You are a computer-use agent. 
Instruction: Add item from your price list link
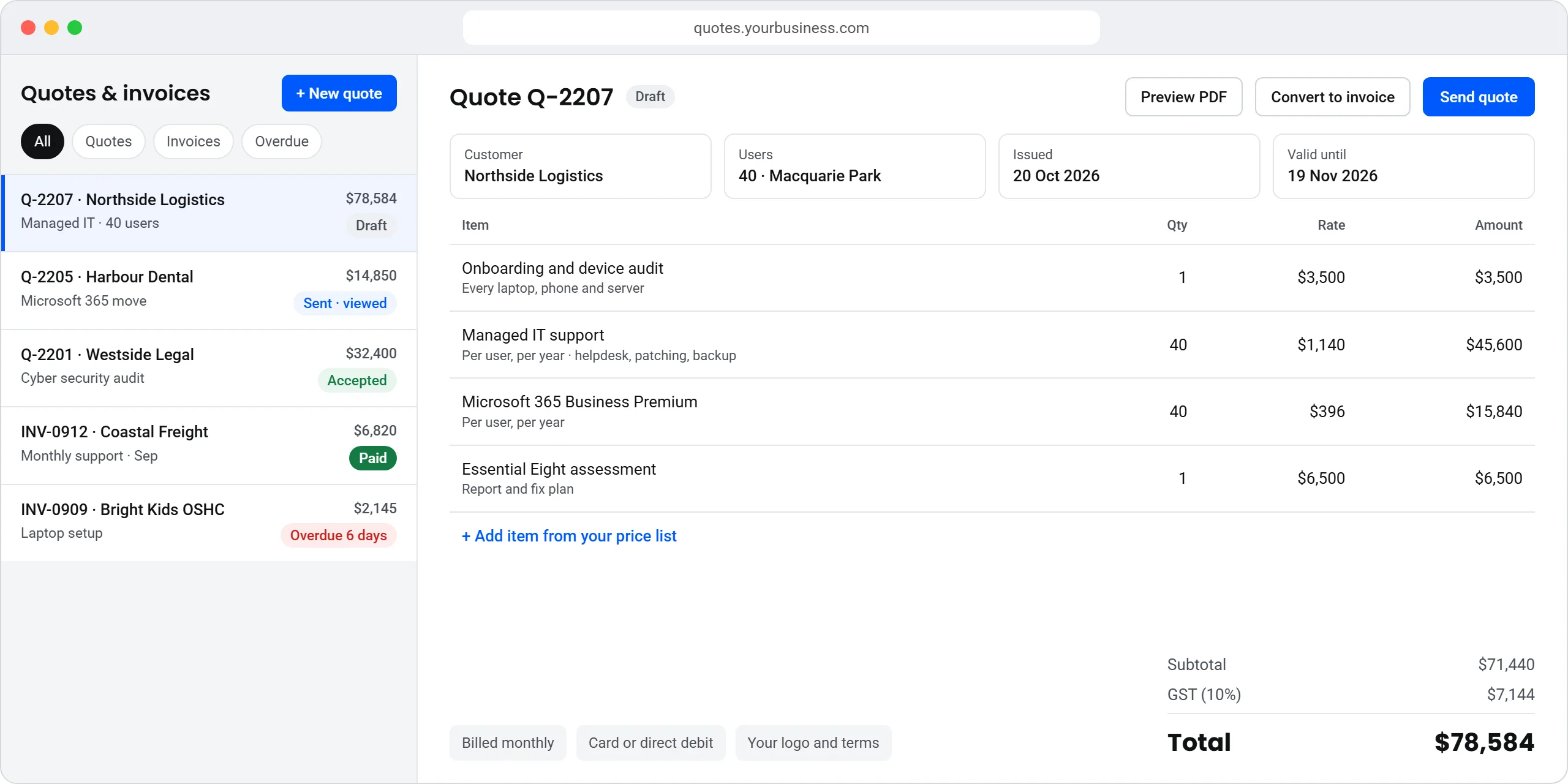pos(569,536)
